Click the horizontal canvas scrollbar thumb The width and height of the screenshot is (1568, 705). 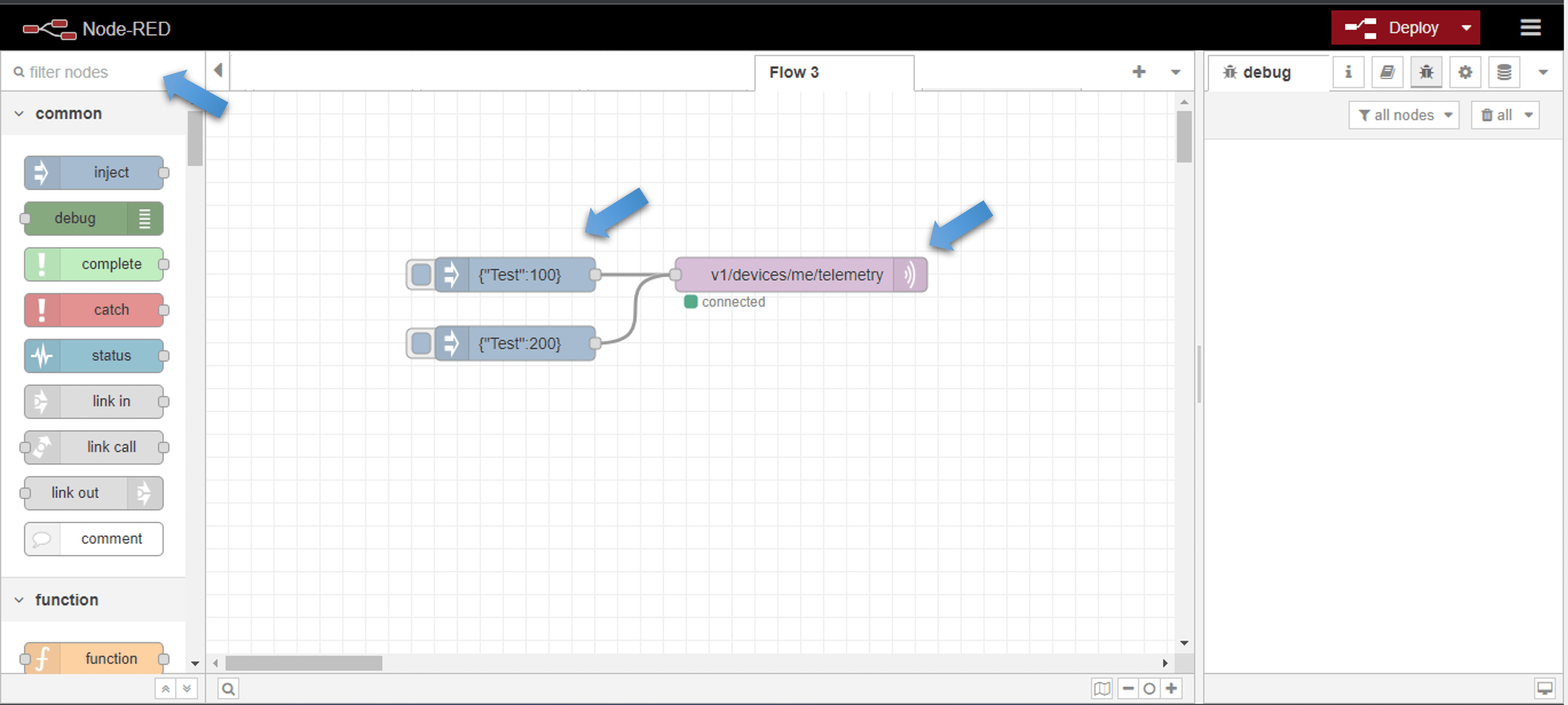tap(304, 663)
